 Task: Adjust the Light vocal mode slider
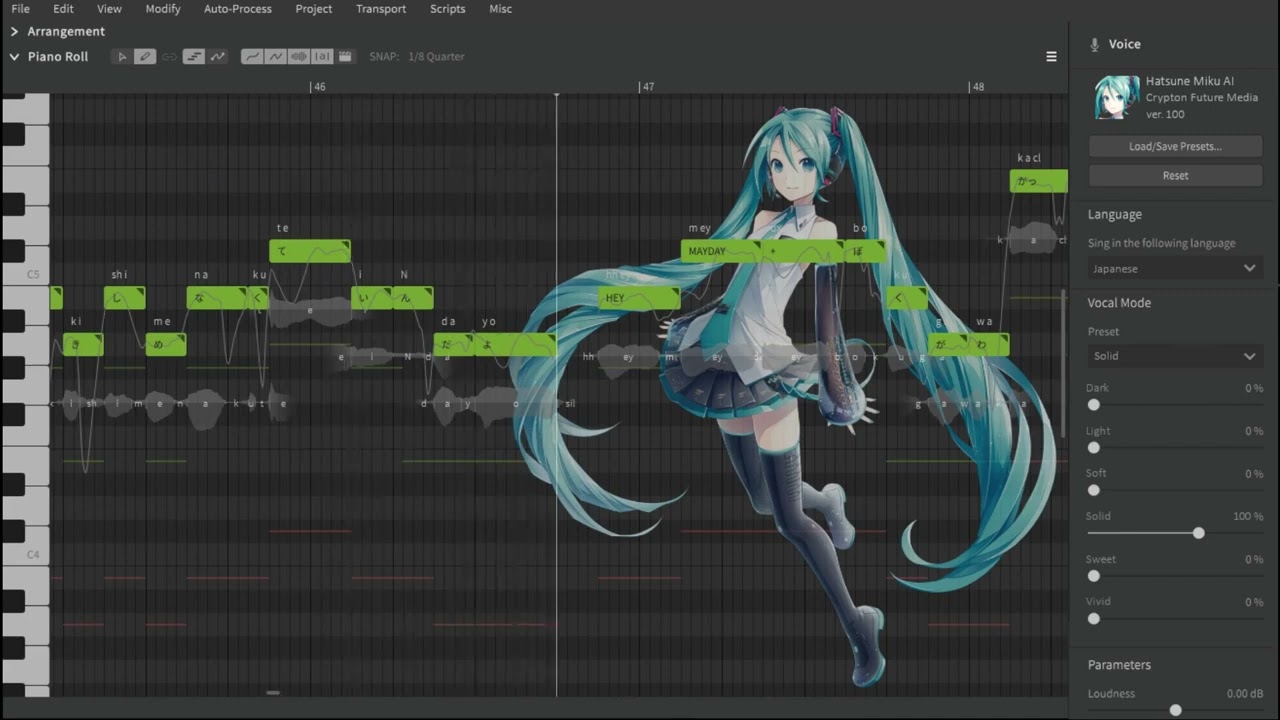(x=1094, y=448)
